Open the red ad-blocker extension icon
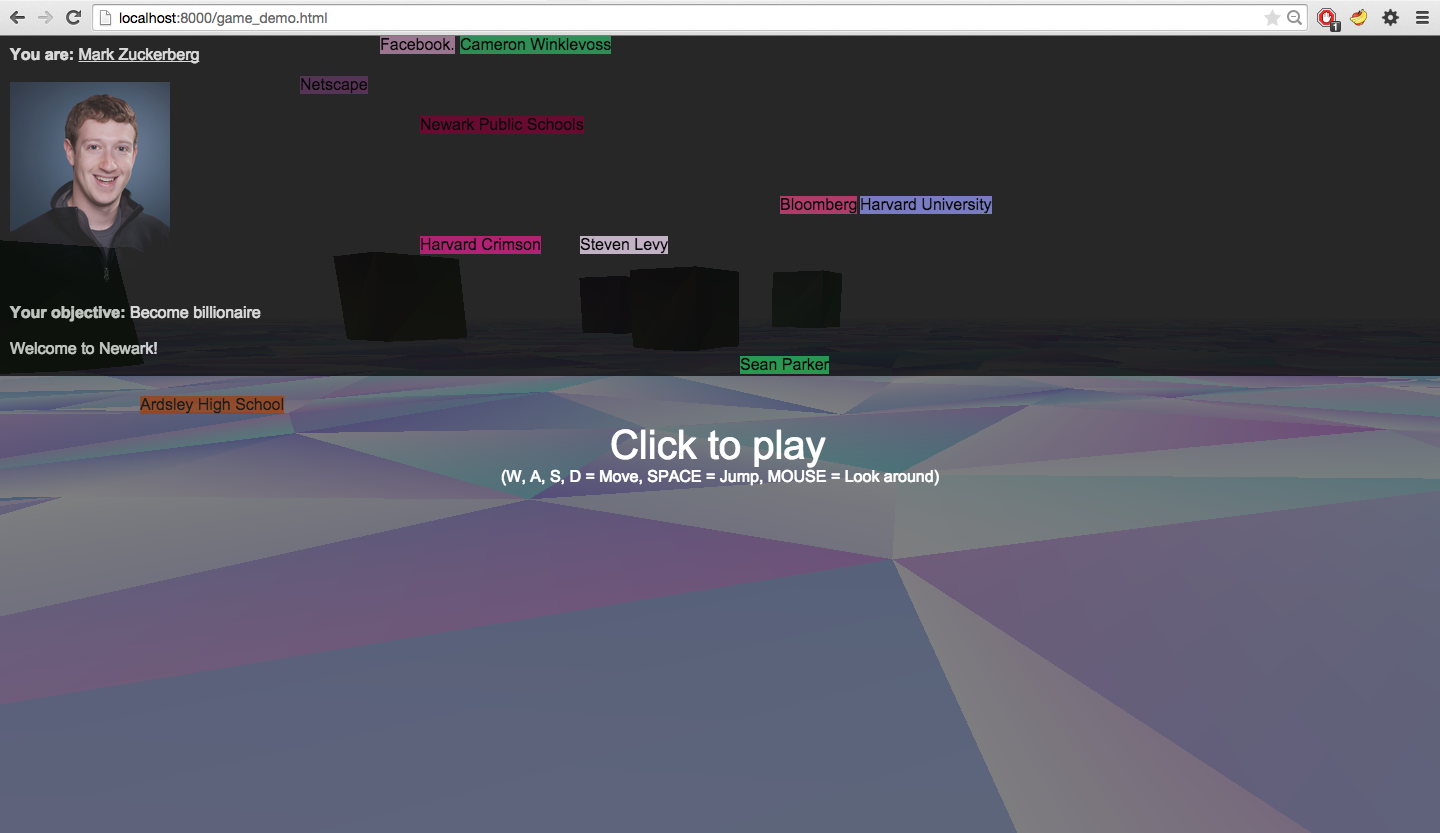This screenshot has height=833, width=1440. 1328,18
